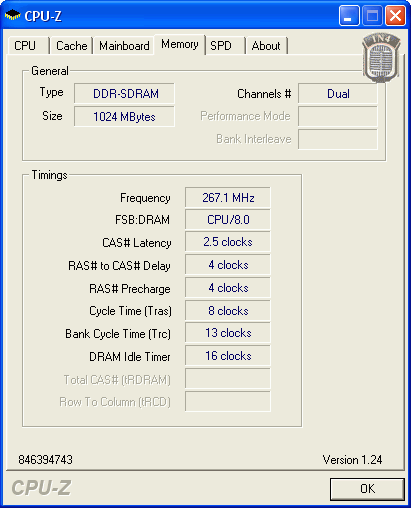This screenshot has width=411, height=508.
Task: Open the Cache tab
Action: point(71,46)
